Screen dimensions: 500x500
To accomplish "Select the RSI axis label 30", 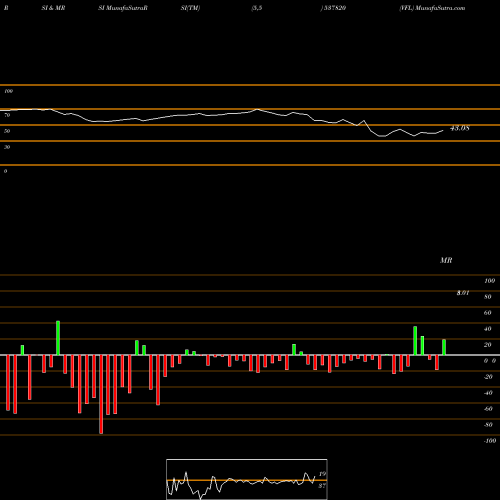I will (x=7, y=147).
